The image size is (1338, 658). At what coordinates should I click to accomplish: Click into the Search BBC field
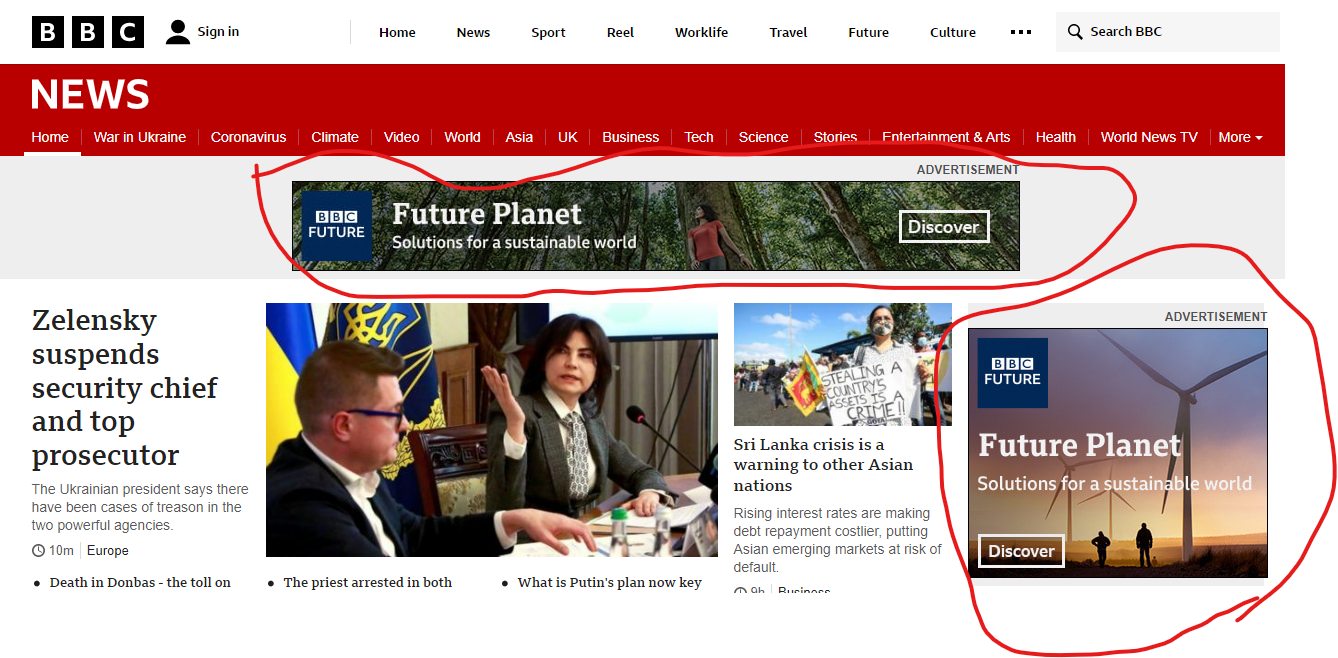[1168, 32]
